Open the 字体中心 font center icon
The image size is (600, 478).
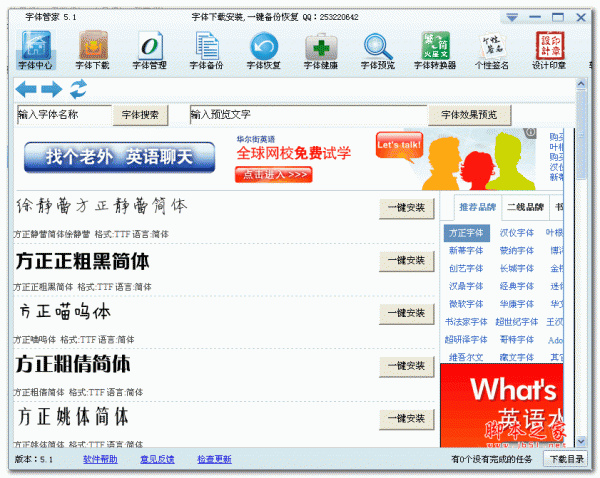[36, 51]
